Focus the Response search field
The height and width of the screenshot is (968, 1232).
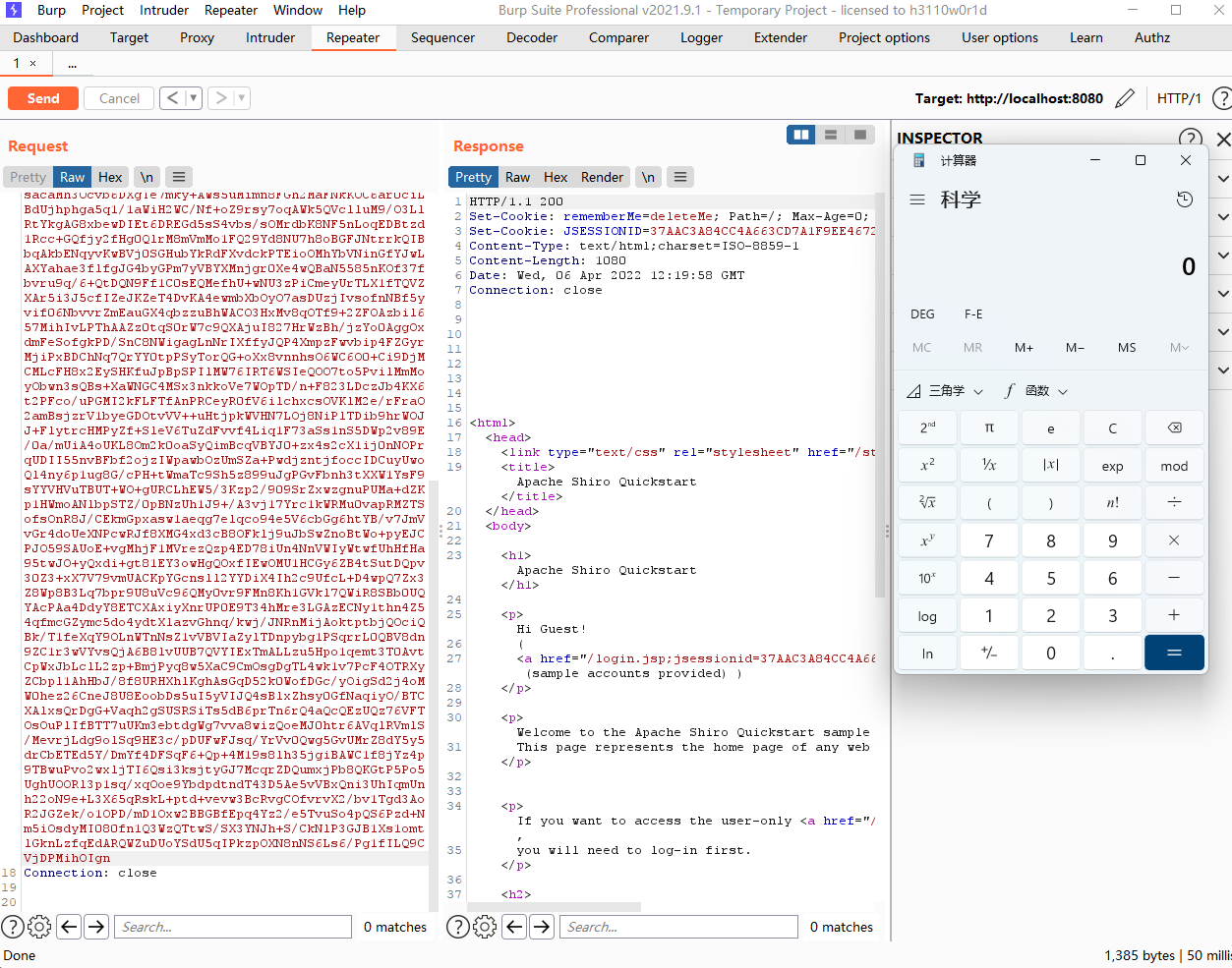pyautogui.click(x=678, y=927)
